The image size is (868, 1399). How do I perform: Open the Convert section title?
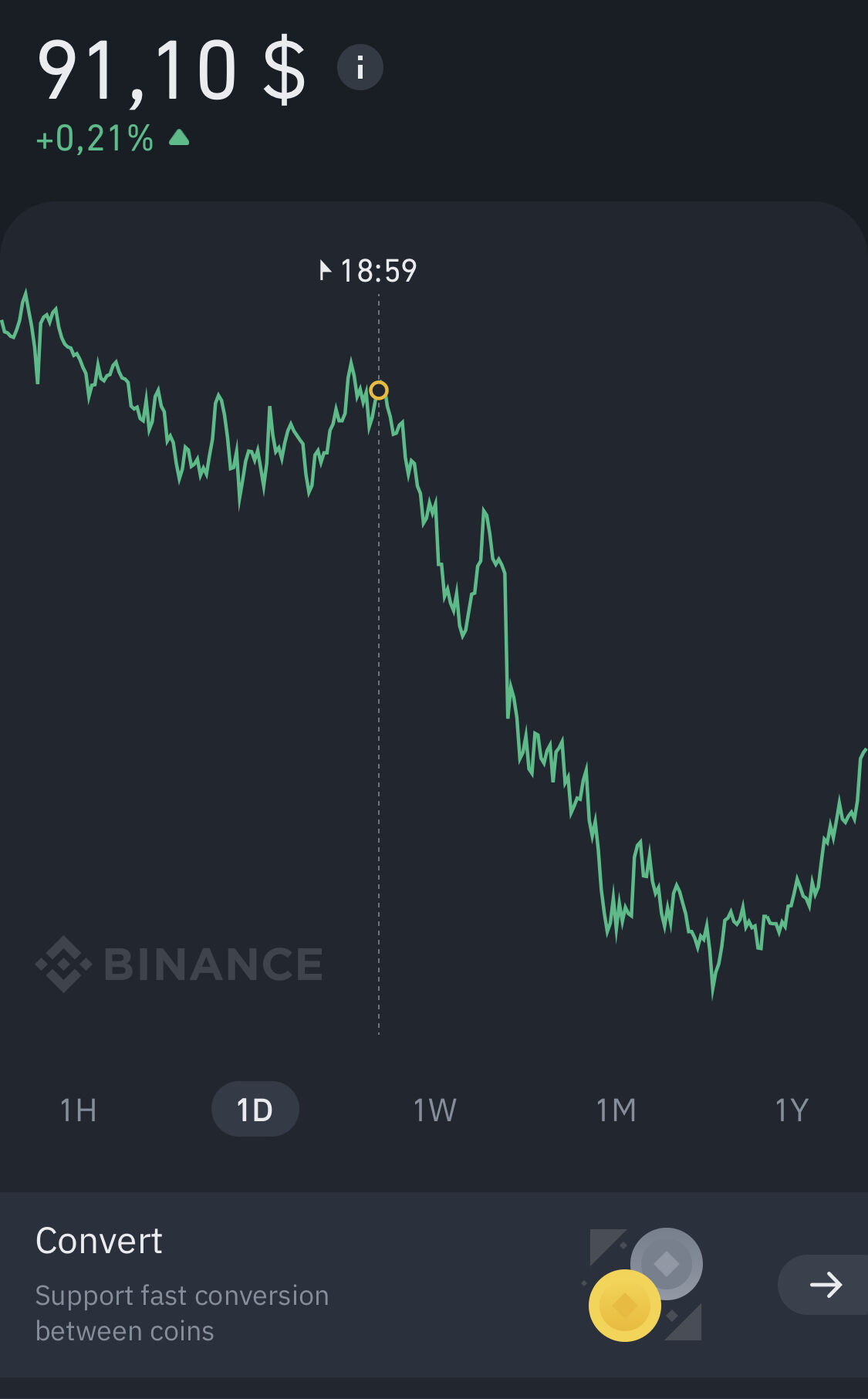click(x=99, y=1241)
